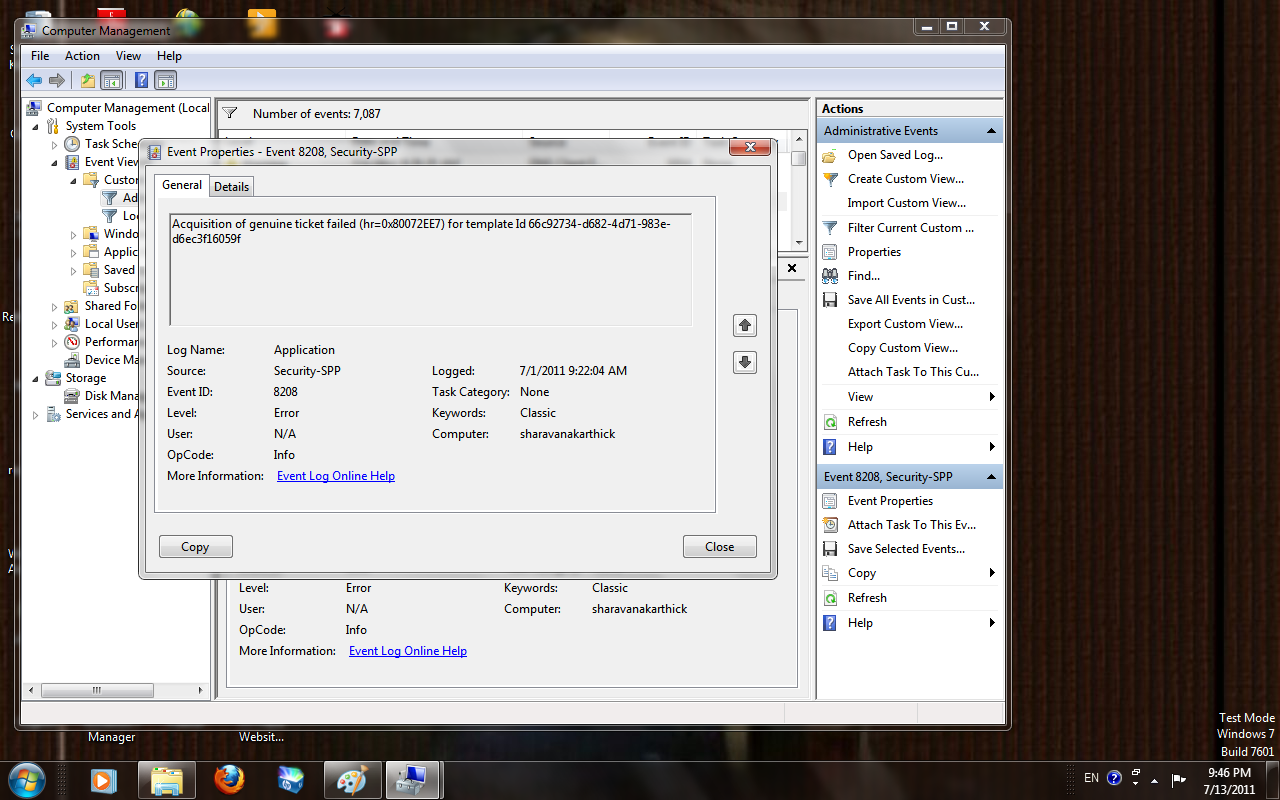Click Save All Events in Custom View

pyautogui.click(x=911, y=300)
